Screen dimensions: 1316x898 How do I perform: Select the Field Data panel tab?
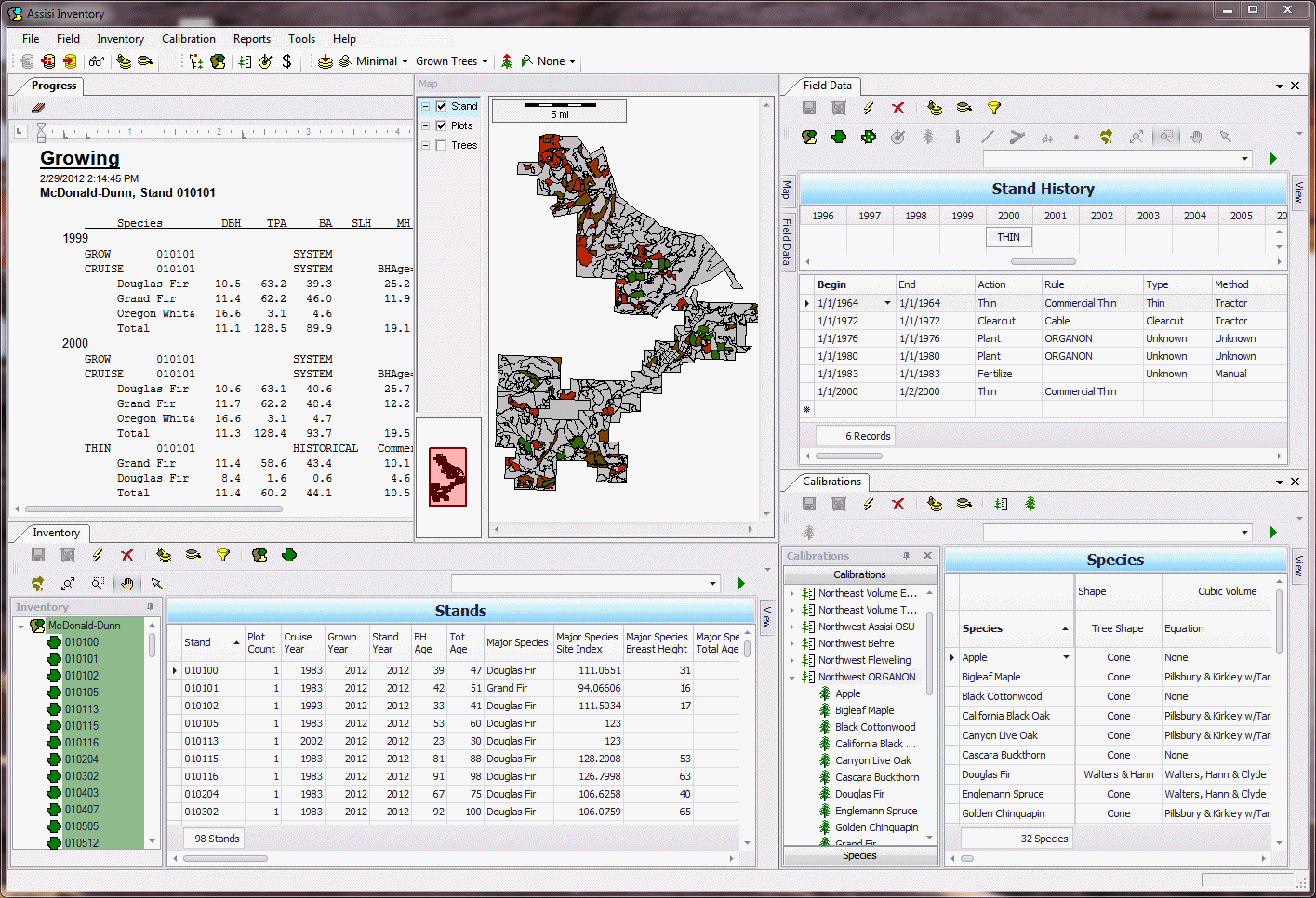pyautogui.click(x=827, y=86)
